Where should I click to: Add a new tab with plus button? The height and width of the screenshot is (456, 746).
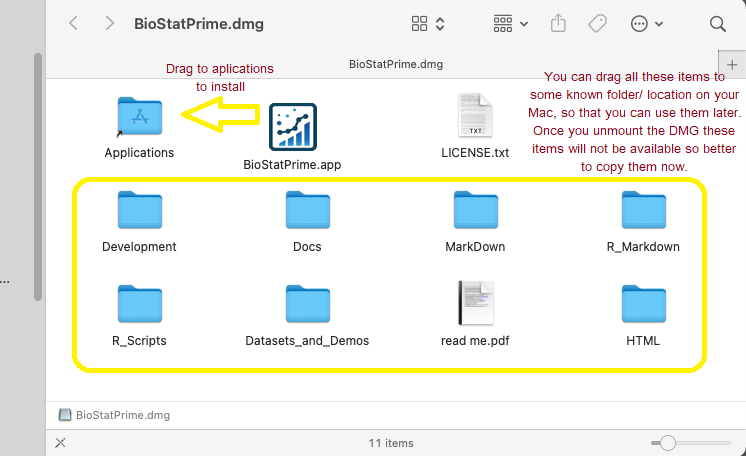[731, 63]
